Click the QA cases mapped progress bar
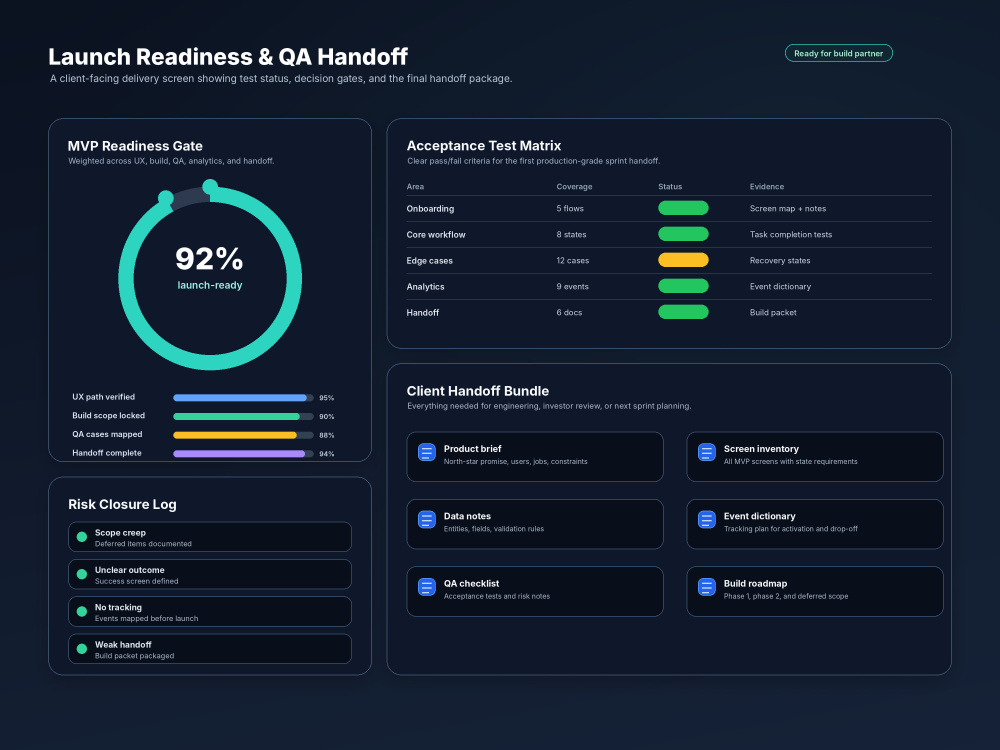The height and width of the screenshot is (750, 1000). pos(243,436)
